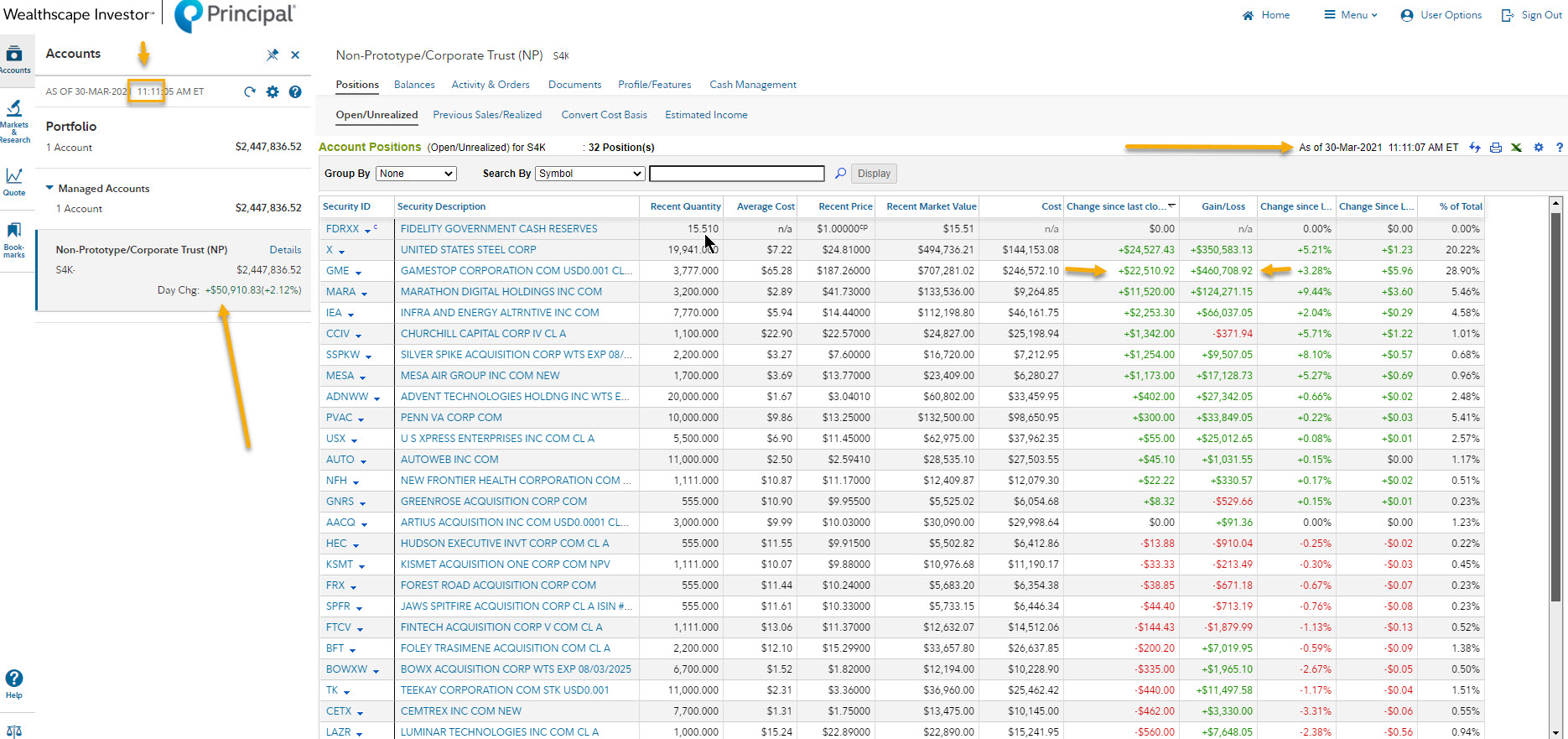The width and height of the screenshot is (1568, 739).
Task: Open Convert Cost Basis sub-tab
Action: [x=604, y=115]
